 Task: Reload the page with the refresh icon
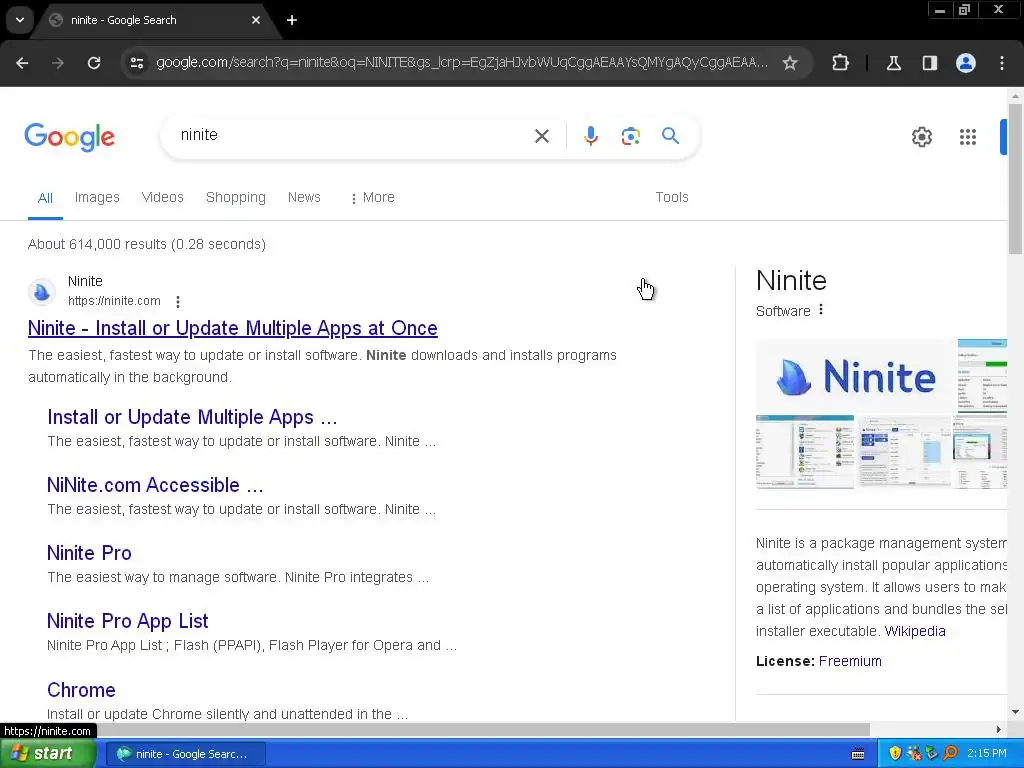[94, 63]
